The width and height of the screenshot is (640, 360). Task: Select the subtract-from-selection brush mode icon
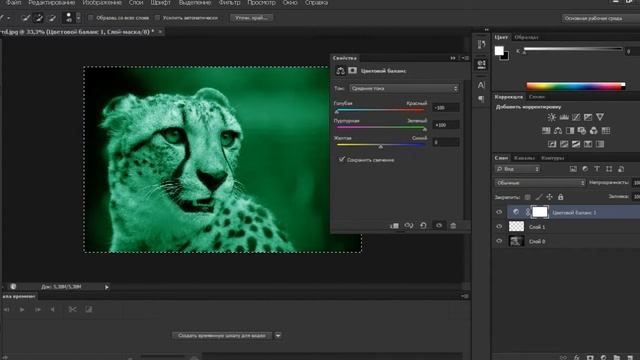pyautogui.click(x=52, y=18)
